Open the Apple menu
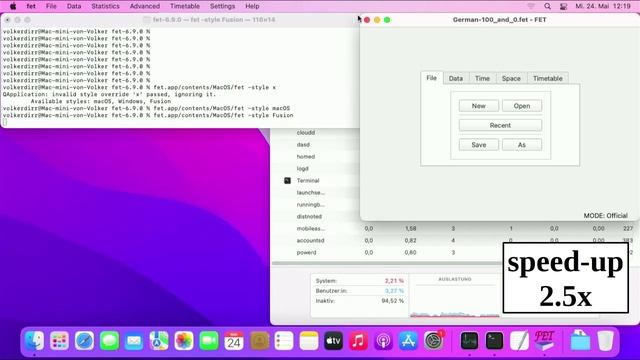640x360 pixels. tap(13, 6)
